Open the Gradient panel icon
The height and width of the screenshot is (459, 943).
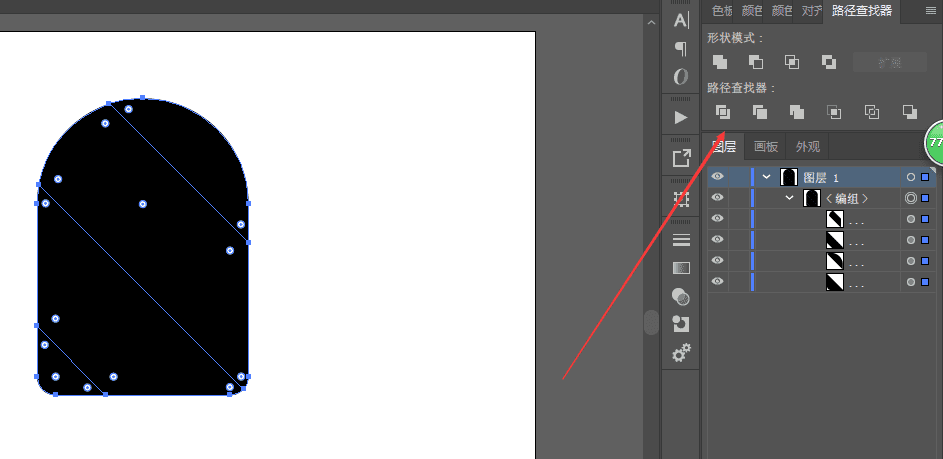point(681,268)
